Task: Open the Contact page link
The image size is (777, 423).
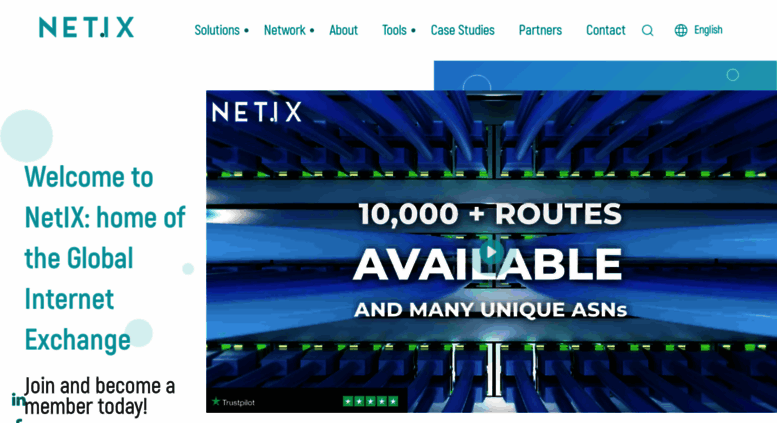Action: tap(606, 30)
